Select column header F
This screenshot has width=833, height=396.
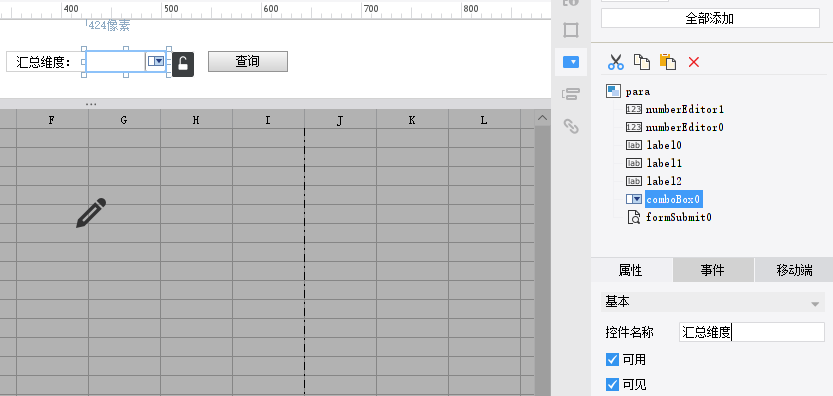pyautogui.click(x=52, y=120)
